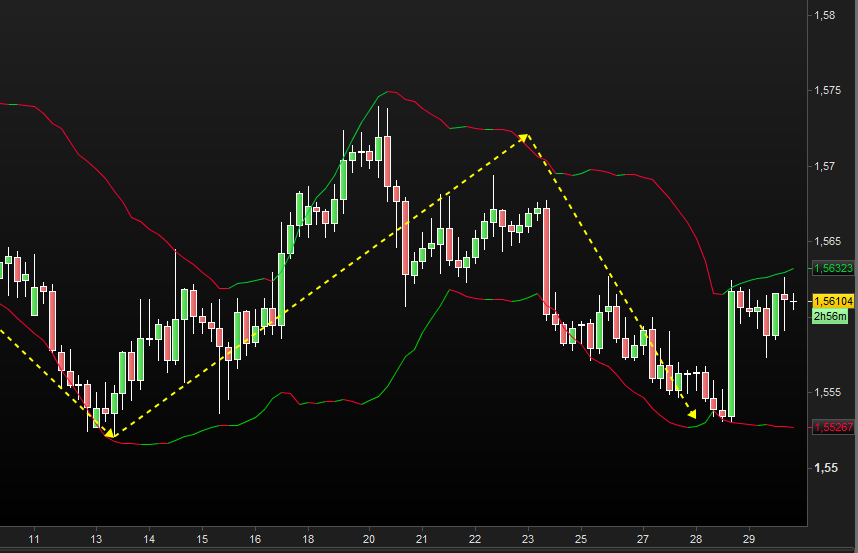Click date label 11 on time axis
Image resolution: width=858 pixels, height=553 pixels.
[34, 539]
